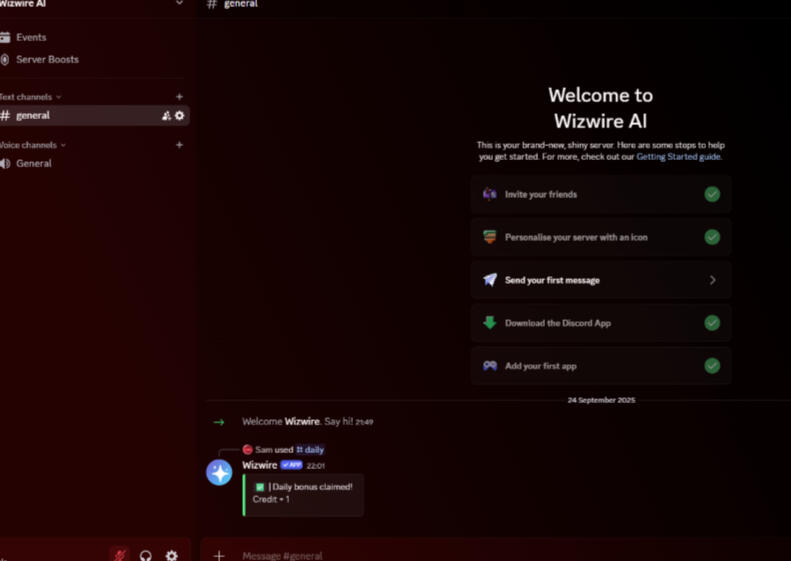Click the Wizwire bot avatar
The height and width of the screenshot is (561, 791).
pyautogui.click(x=219, y=472)
